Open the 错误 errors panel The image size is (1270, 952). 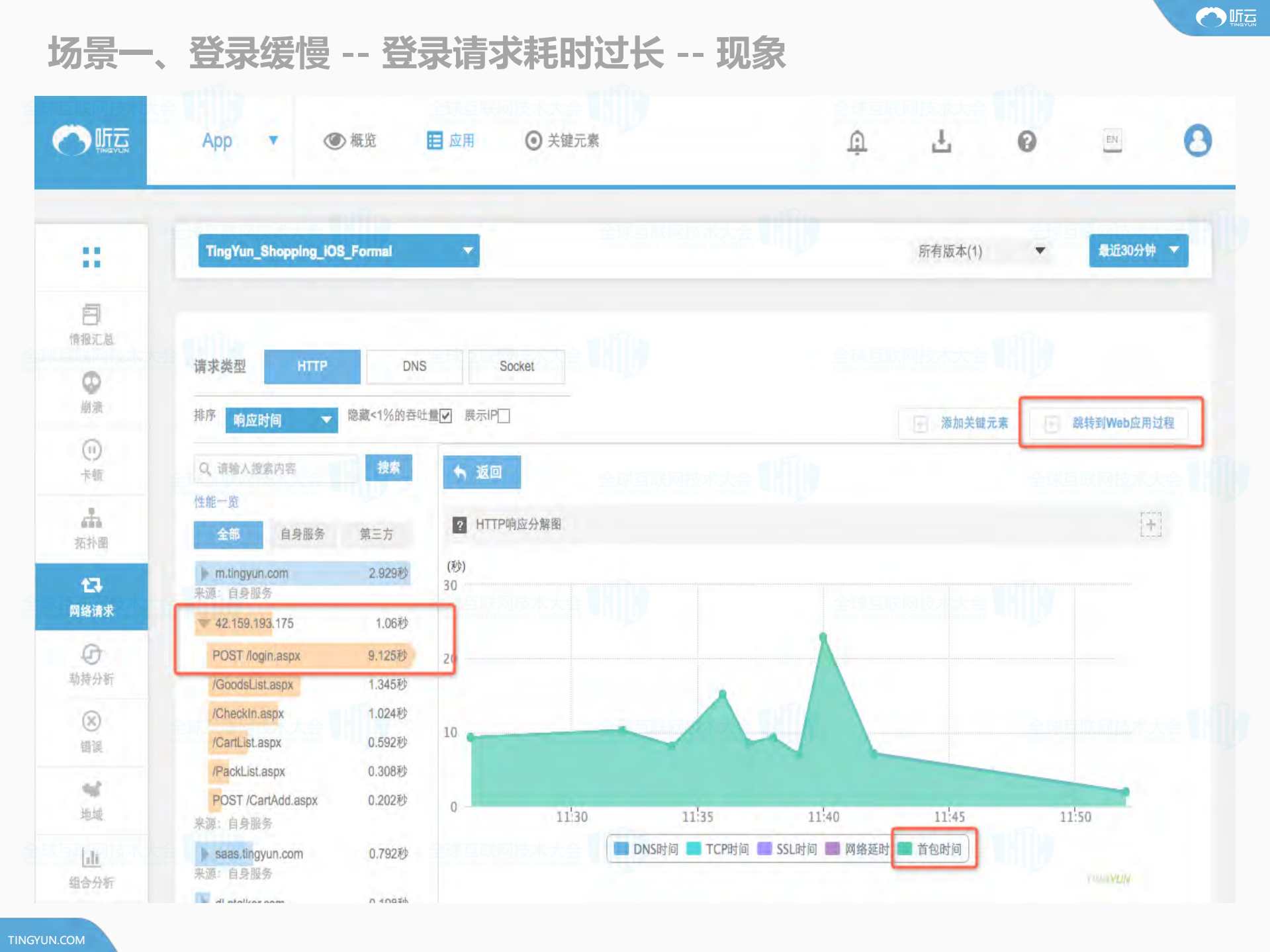click(91, 732)
